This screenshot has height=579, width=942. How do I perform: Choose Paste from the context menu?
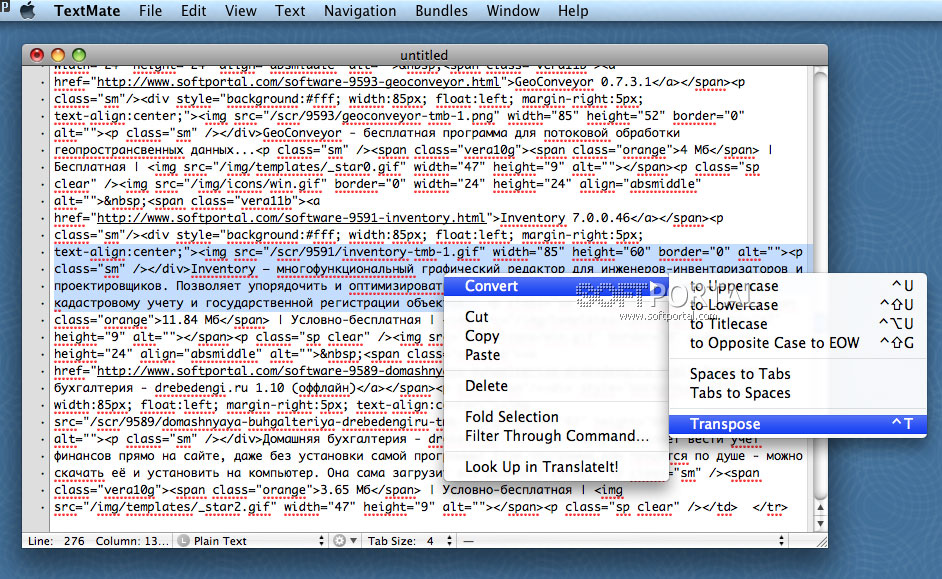pos(556,355)
